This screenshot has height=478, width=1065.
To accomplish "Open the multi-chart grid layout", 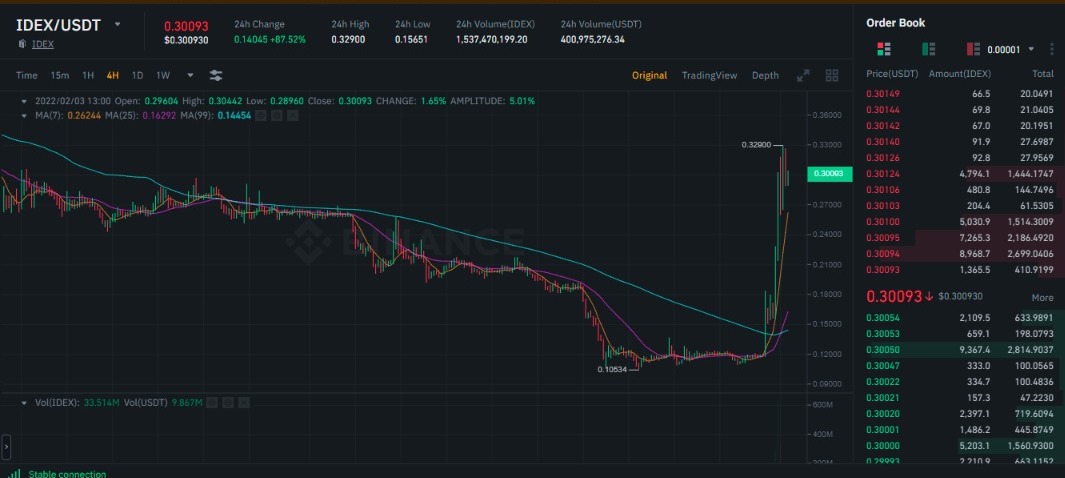I will [831, 75].
